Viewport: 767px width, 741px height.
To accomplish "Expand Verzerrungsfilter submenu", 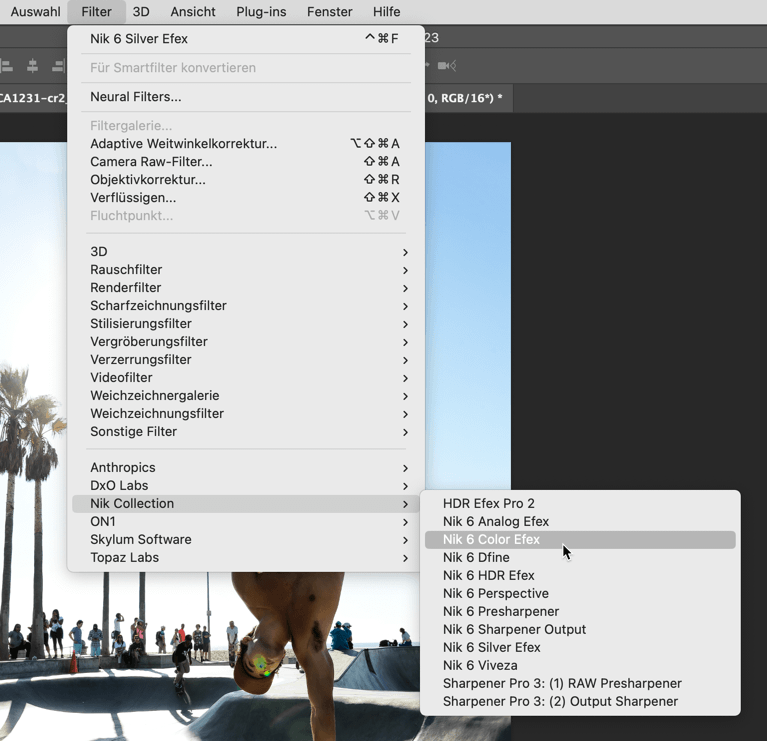I will (x=246, y=360).
